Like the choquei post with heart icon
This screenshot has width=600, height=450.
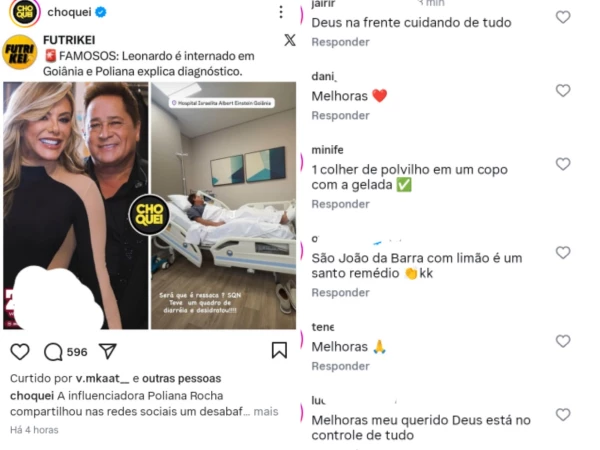(20, 352)
